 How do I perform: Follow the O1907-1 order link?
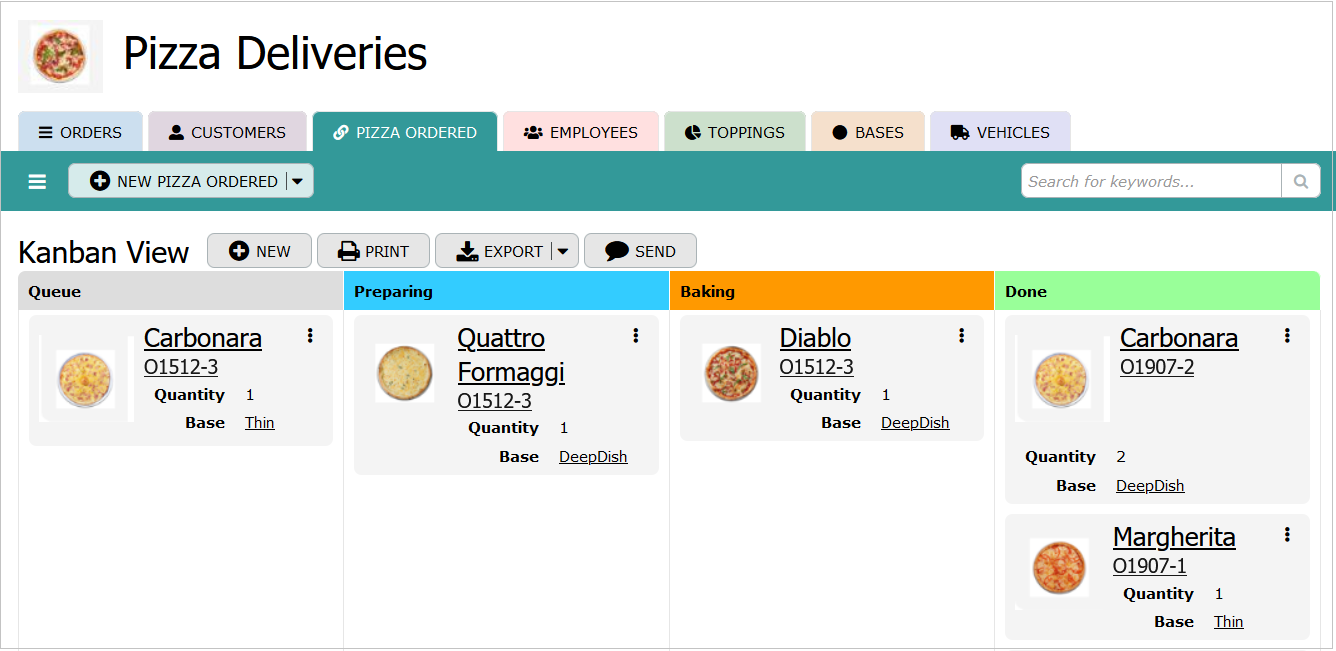click(x=1150, y=566)
